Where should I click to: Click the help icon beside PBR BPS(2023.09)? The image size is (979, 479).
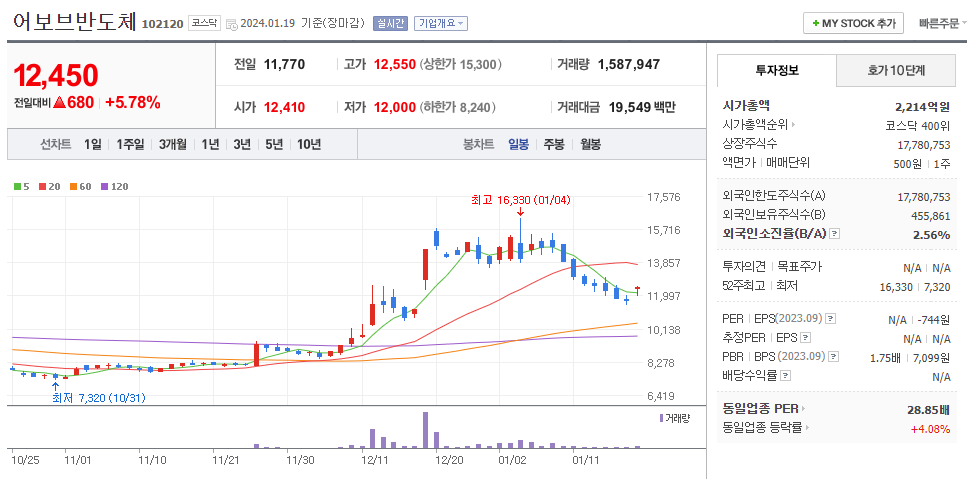tap(833, 357)
